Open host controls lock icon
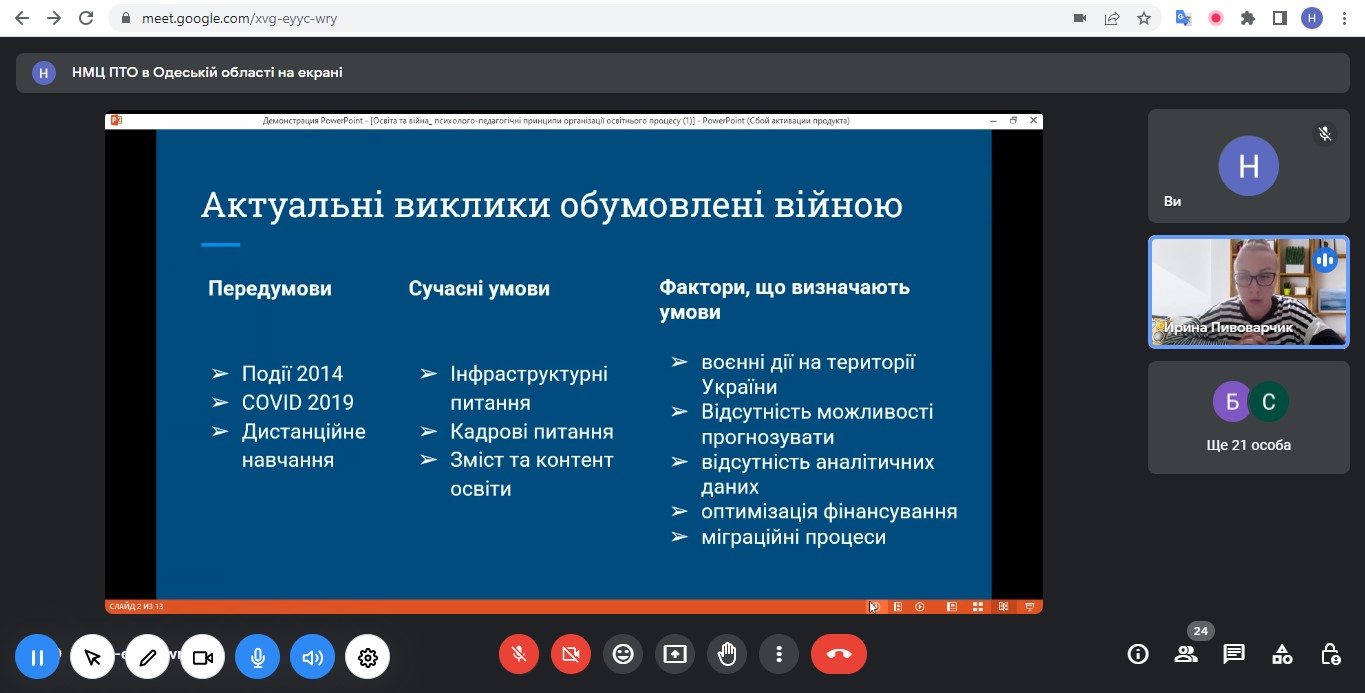Screen dimensions: 1365x693 coord(1330,654)
